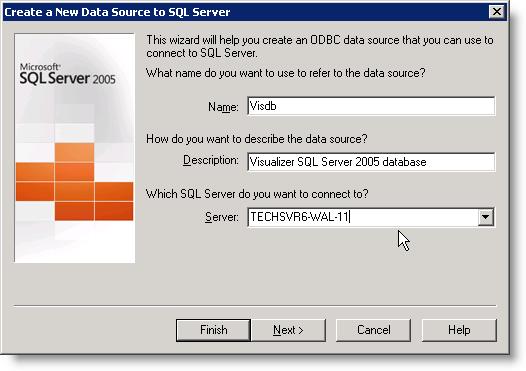Screen dimensions: 526x371
Task: Select the Name: label
Action: (223, 107)
